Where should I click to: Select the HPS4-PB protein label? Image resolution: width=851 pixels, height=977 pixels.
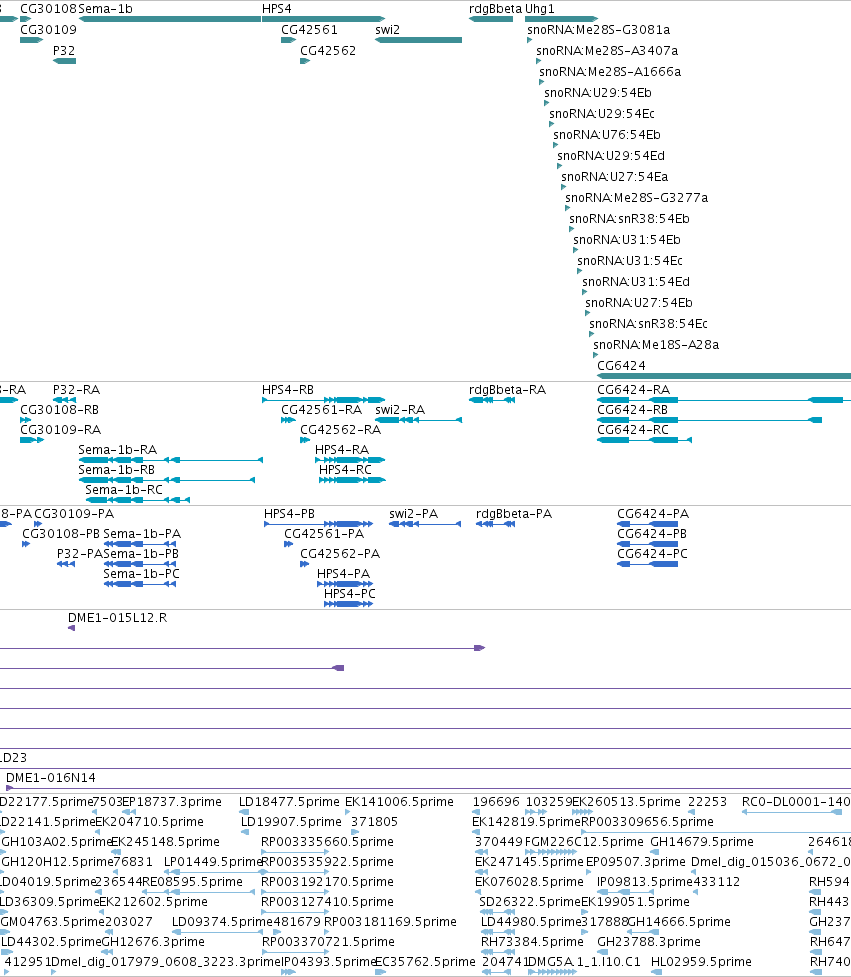pos(289,514)
